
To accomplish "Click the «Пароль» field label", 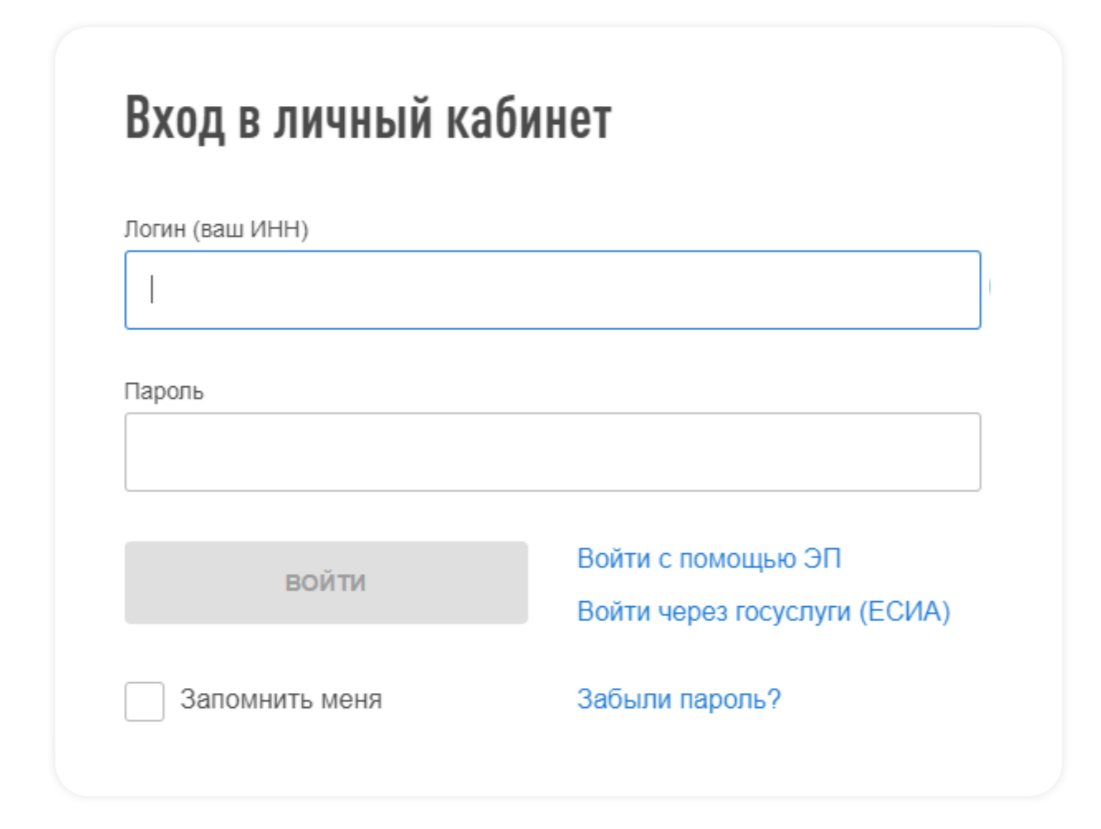I will (164, 391).
